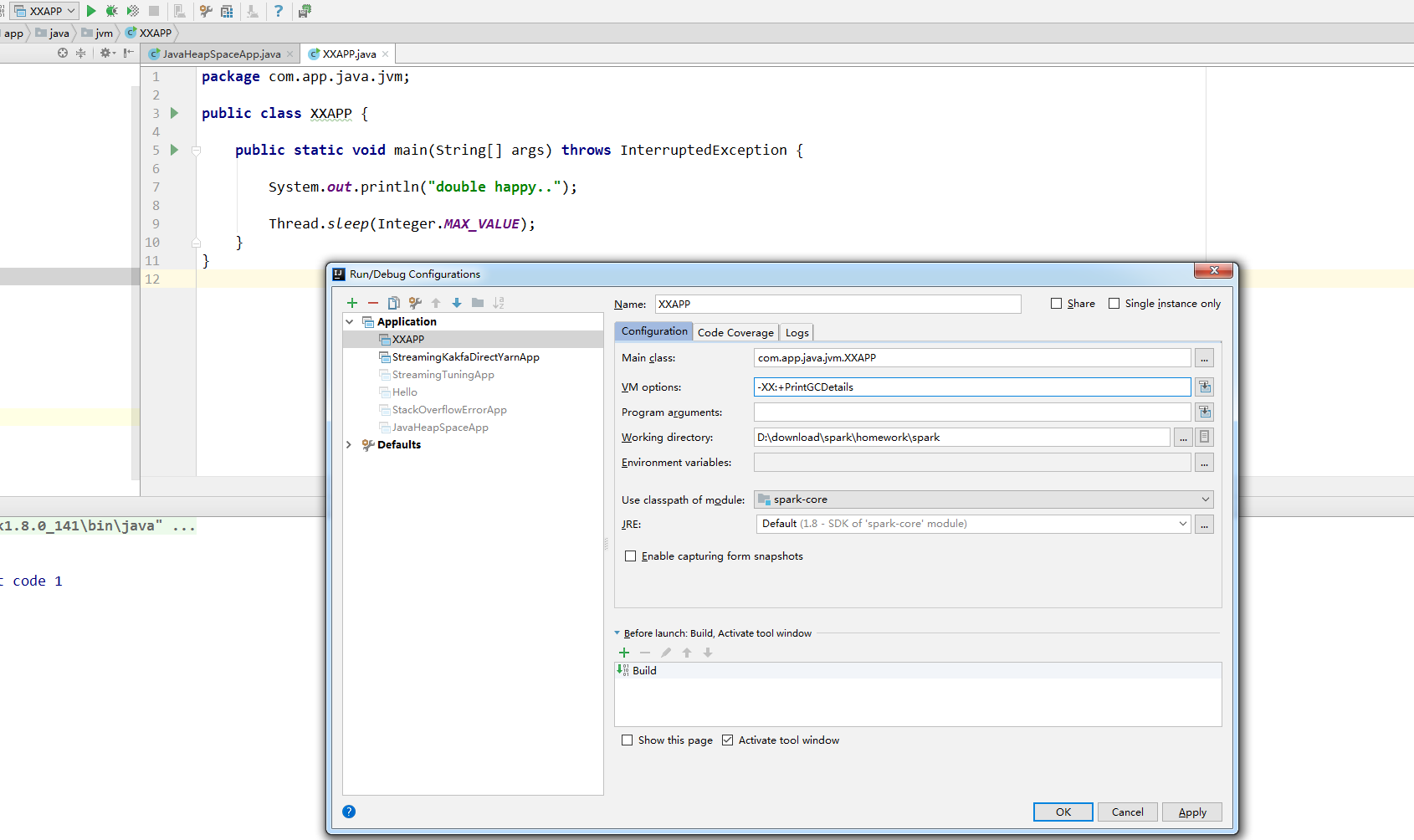The height and width of the screenshot is (840, 1414).
Task: Click the Cancel button
Action: tap(1128, 812)
